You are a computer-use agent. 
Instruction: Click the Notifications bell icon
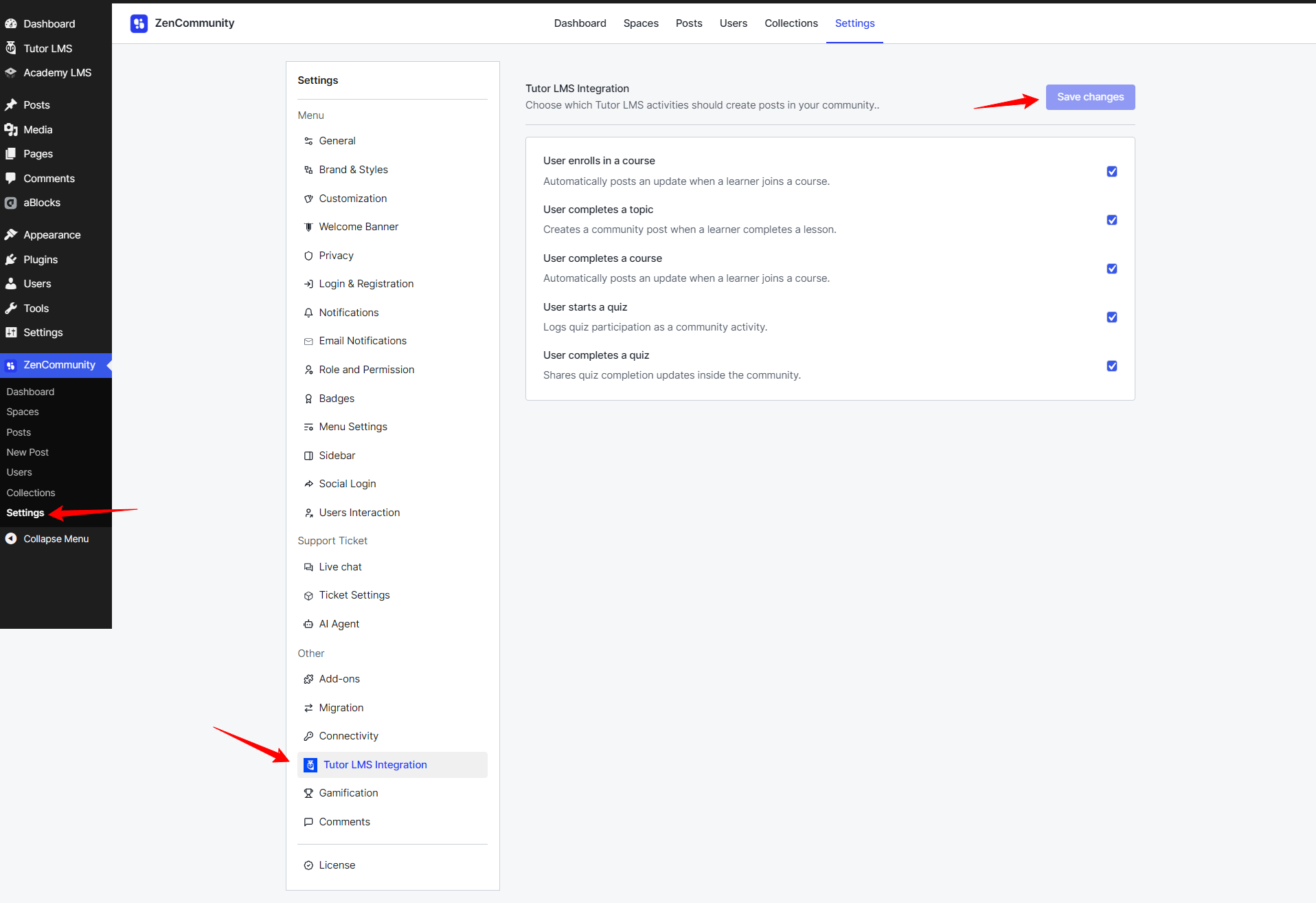point(308,313)
